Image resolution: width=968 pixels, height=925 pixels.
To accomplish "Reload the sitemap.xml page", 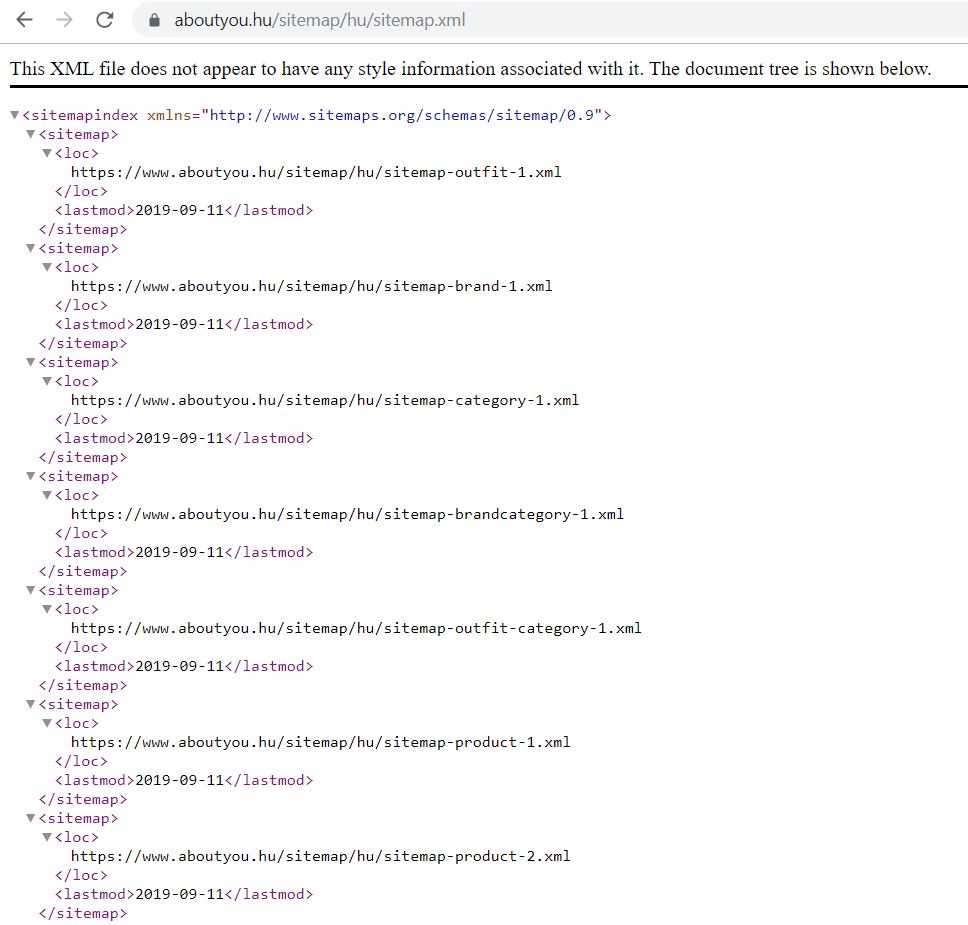I will (104, 20).
